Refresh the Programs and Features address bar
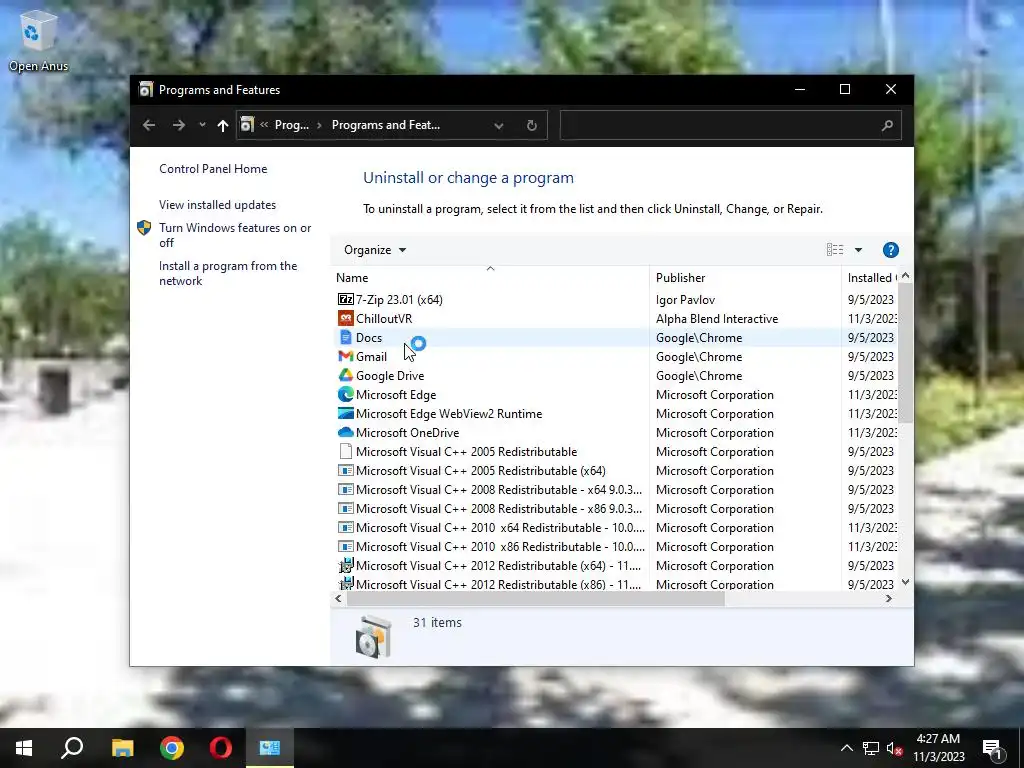 click(x=532, y=125)
